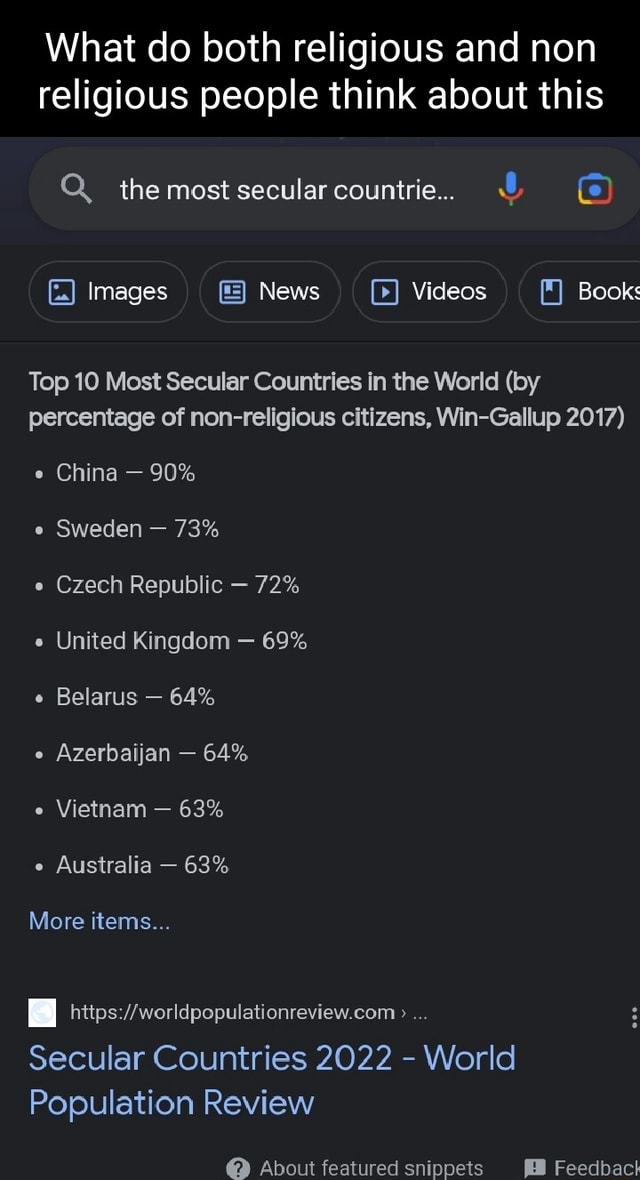
Task: Select the China 90% list entry
Action: tap(124, 472)
